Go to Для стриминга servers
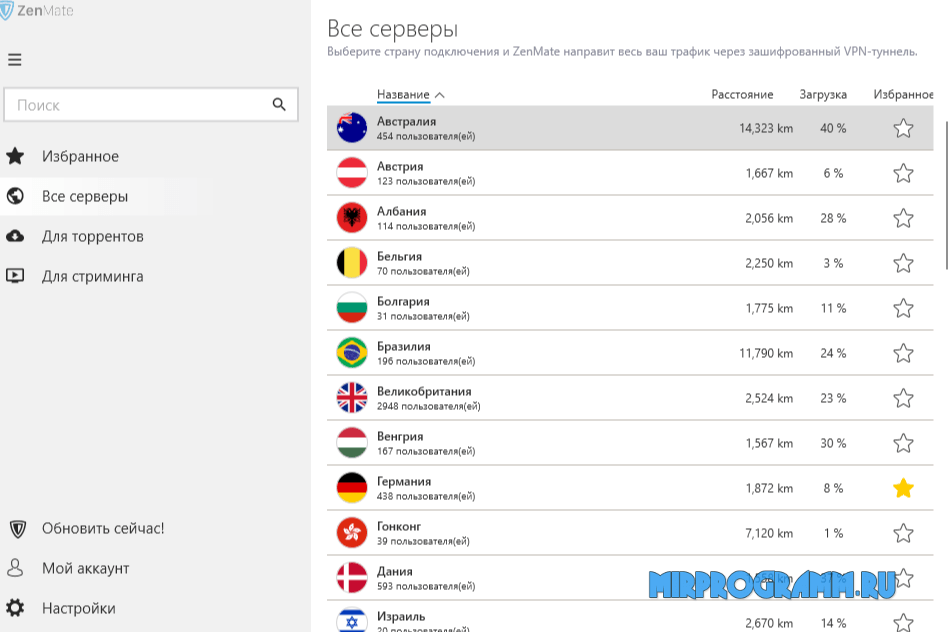Viewport: 948px width, 632px height. [93, 276]
